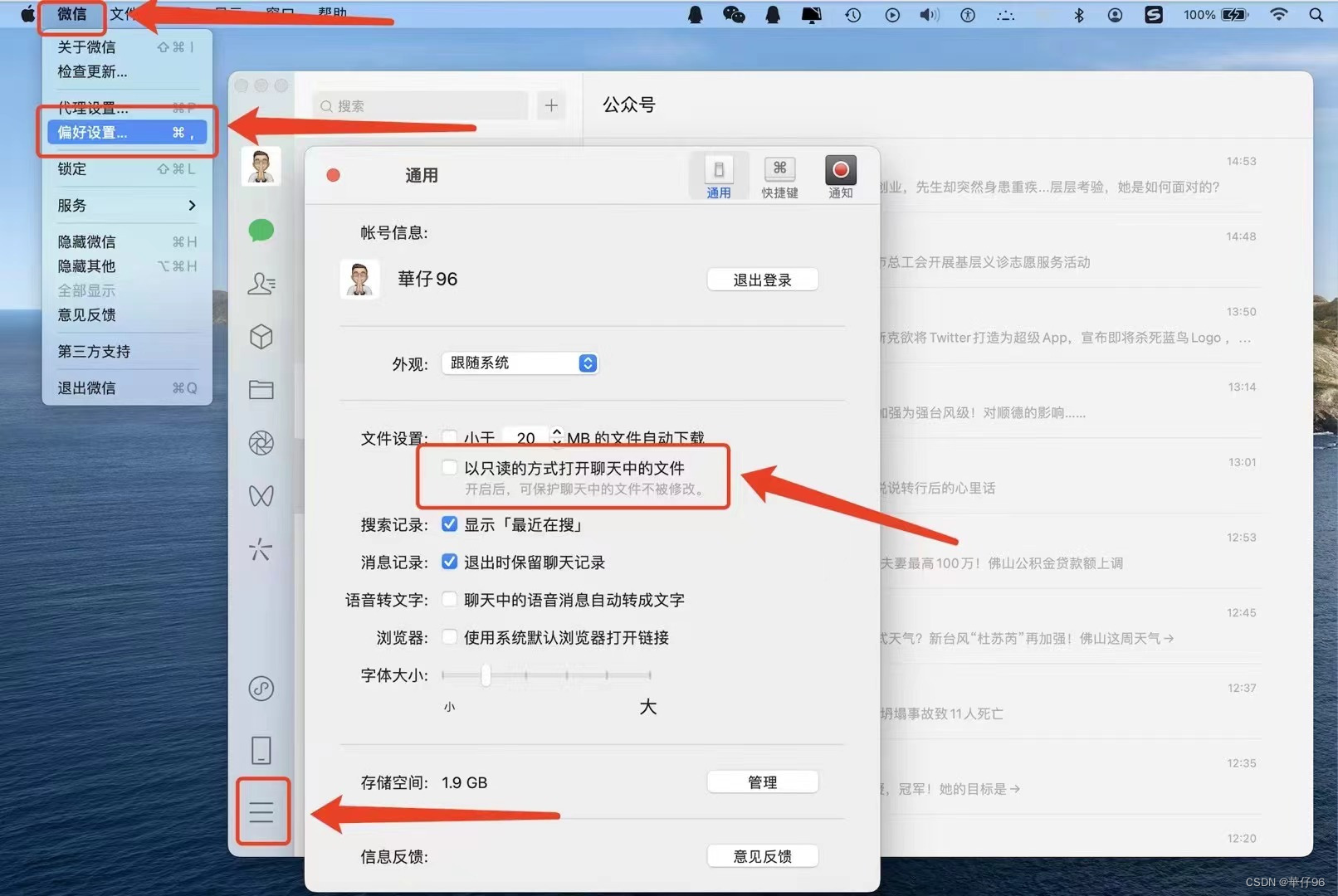Open the WeChat icon in menu bar
Screen dimensions: 1338x896
pyautogui.click(x=734, y=14)
